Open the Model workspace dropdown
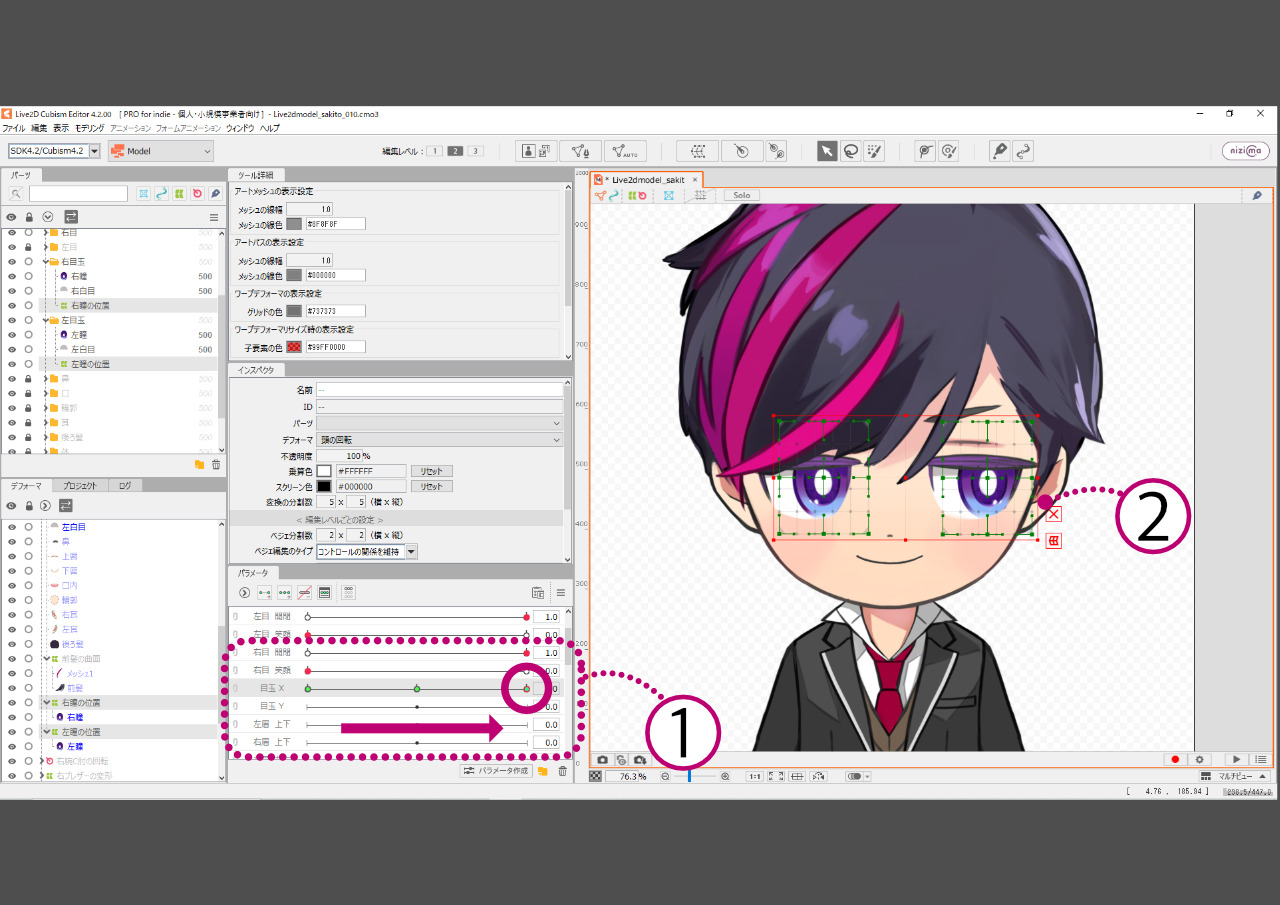1280x905 pixels. click(161, 151)
